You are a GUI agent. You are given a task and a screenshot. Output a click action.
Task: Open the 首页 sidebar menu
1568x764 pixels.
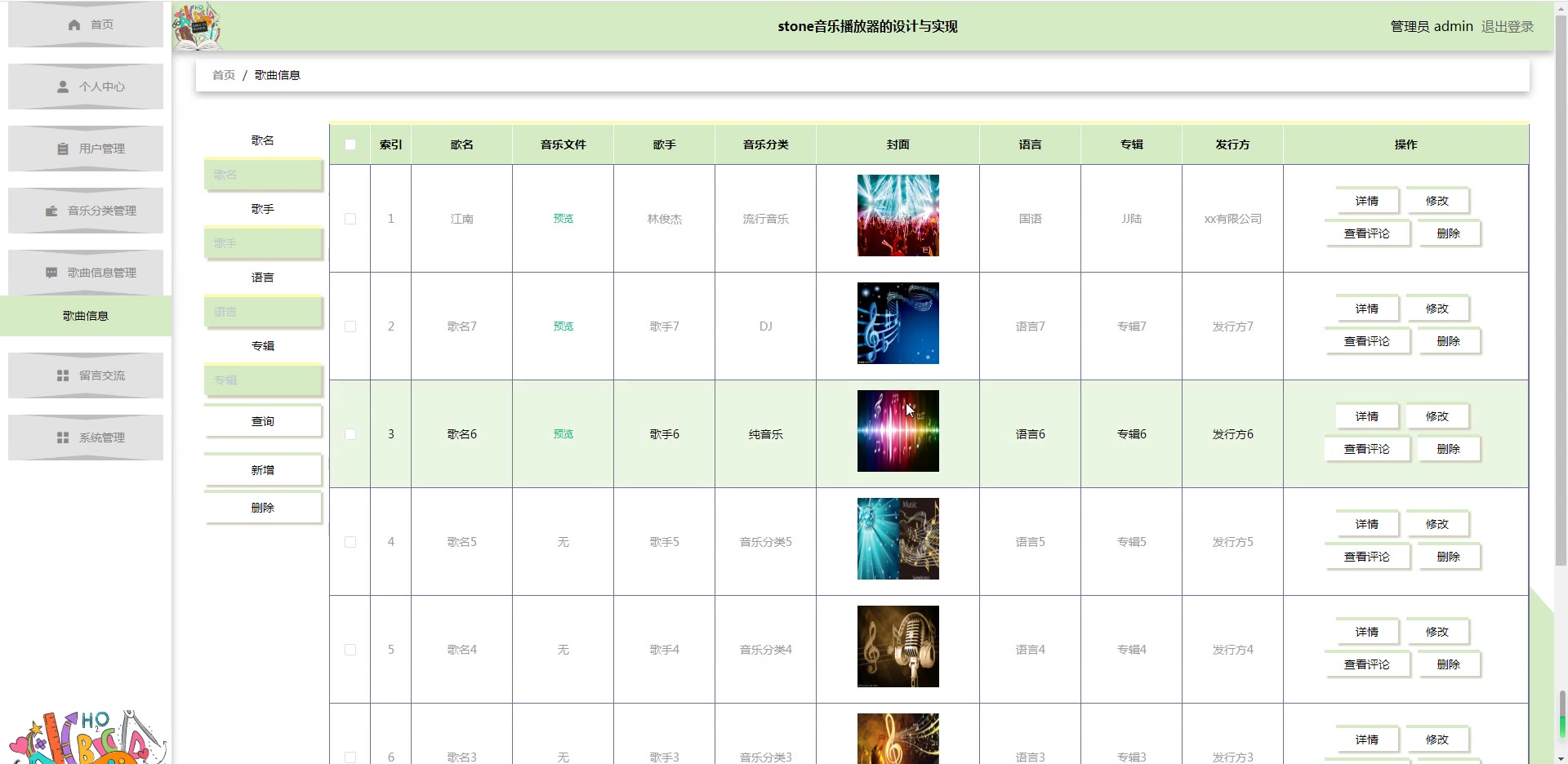pyautogui.click(x=86, y=24)
